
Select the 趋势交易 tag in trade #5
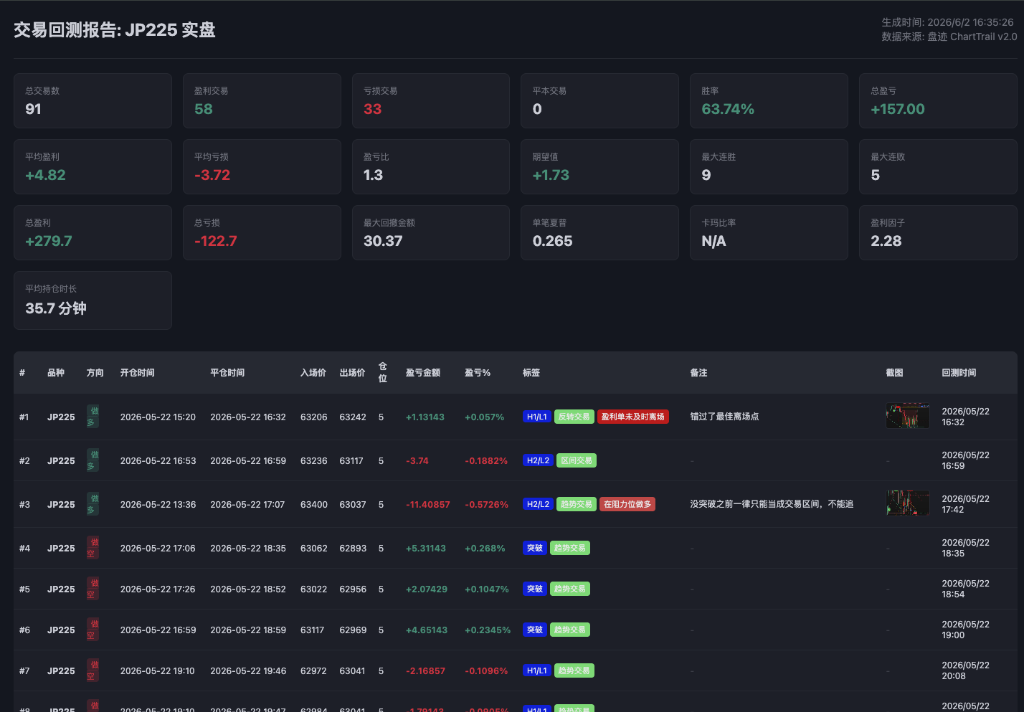tap(569, 589)
